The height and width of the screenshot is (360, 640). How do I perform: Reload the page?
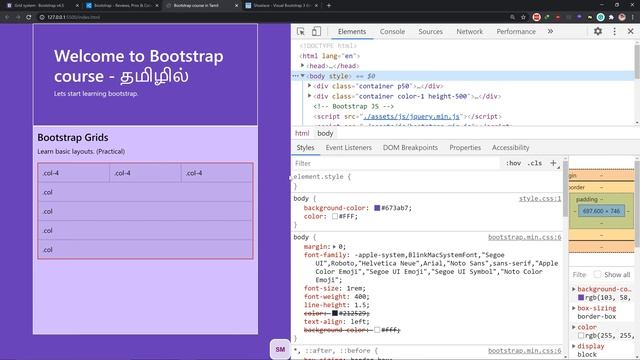click(x=29, y=17)
